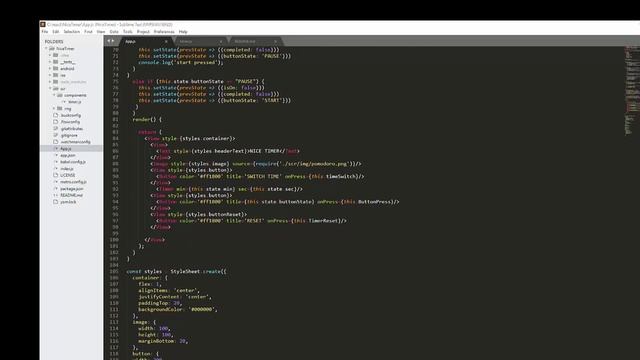The width and height of the screenshot is (640, 360).
Task: Collapse the NiceTimer root folder
Action: click(x=46, y=49)
